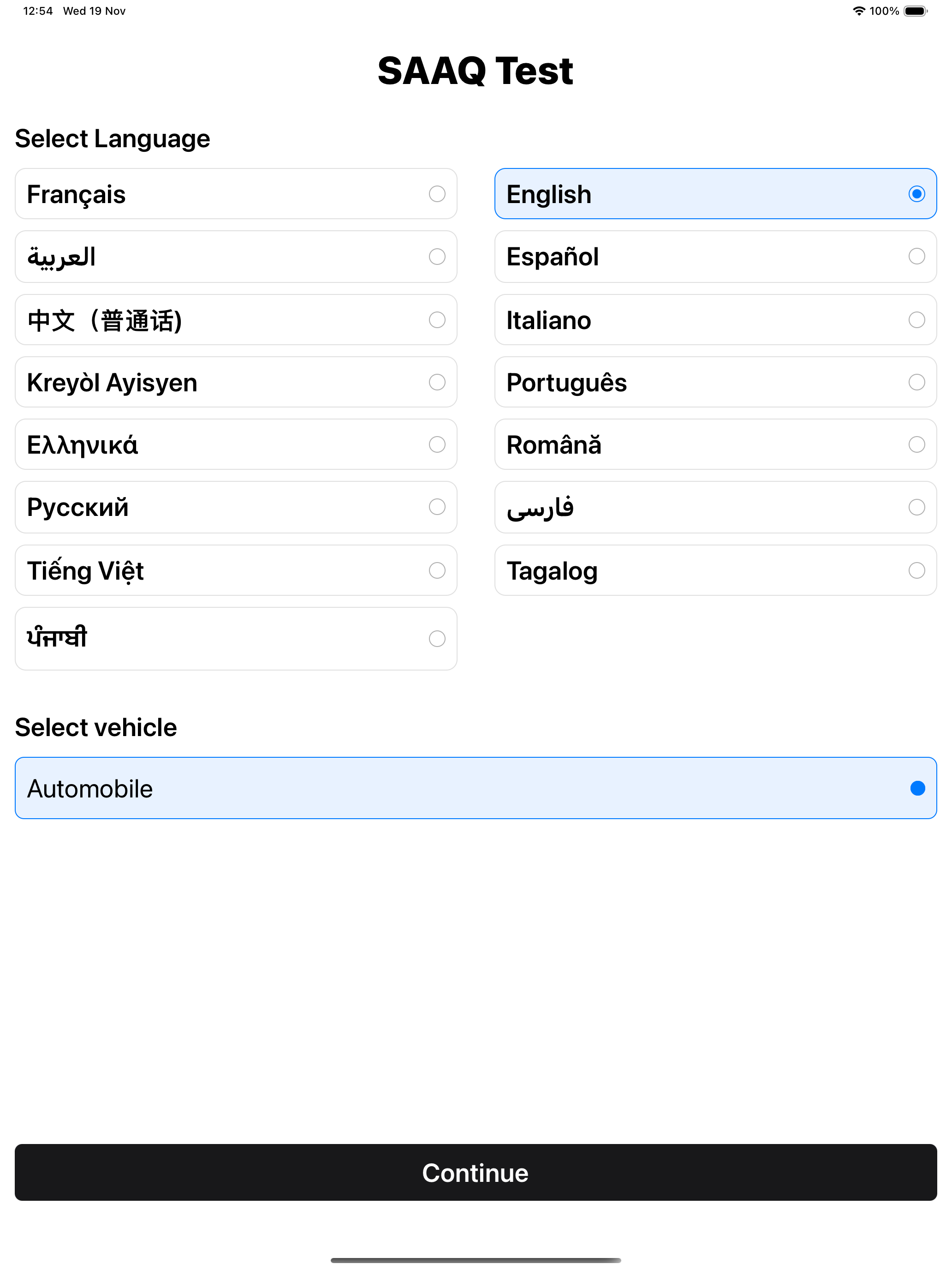Tap the Wi-Fi status icon
The width and height of the screenshot is (952, 1270).
point(858,10)
